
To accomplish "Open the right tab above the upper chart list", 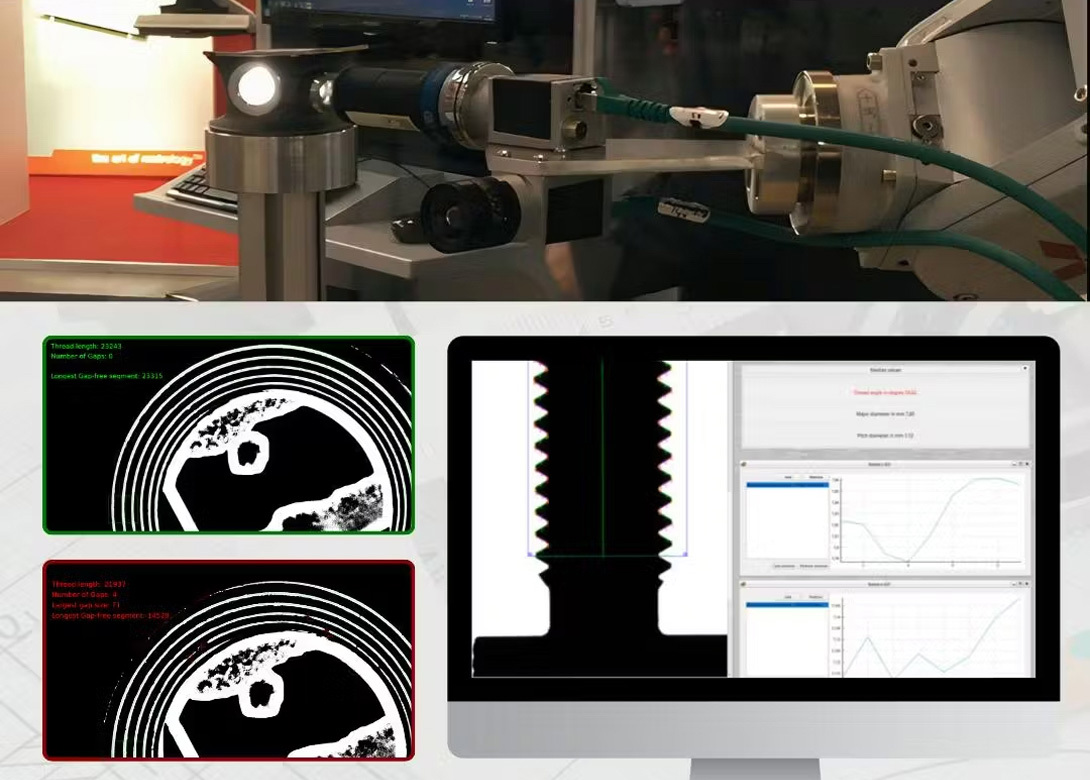I will click(x=816, y=478).
